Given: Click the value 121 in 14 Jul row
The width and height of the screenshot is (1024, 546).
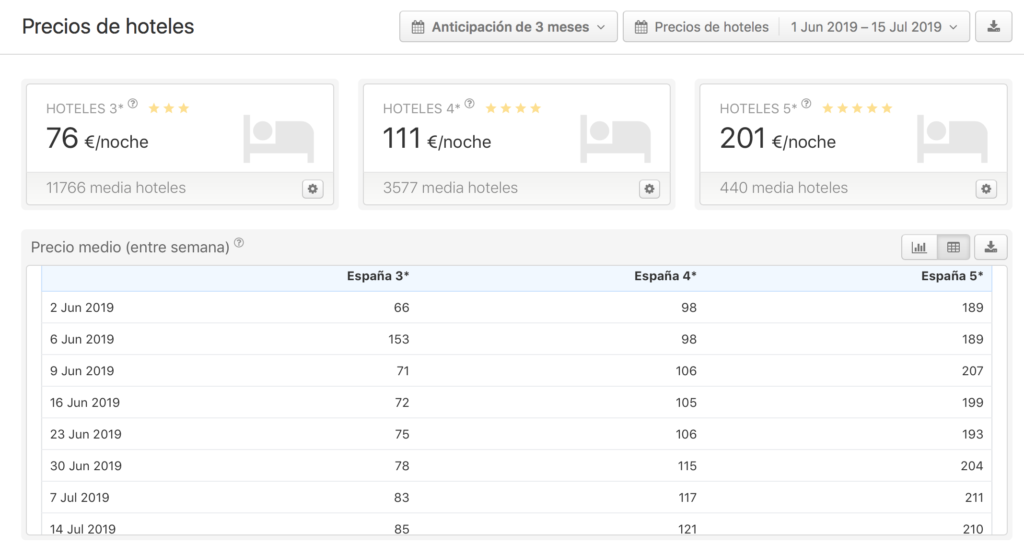Looking at the screenshot, I should coord(687,529).
